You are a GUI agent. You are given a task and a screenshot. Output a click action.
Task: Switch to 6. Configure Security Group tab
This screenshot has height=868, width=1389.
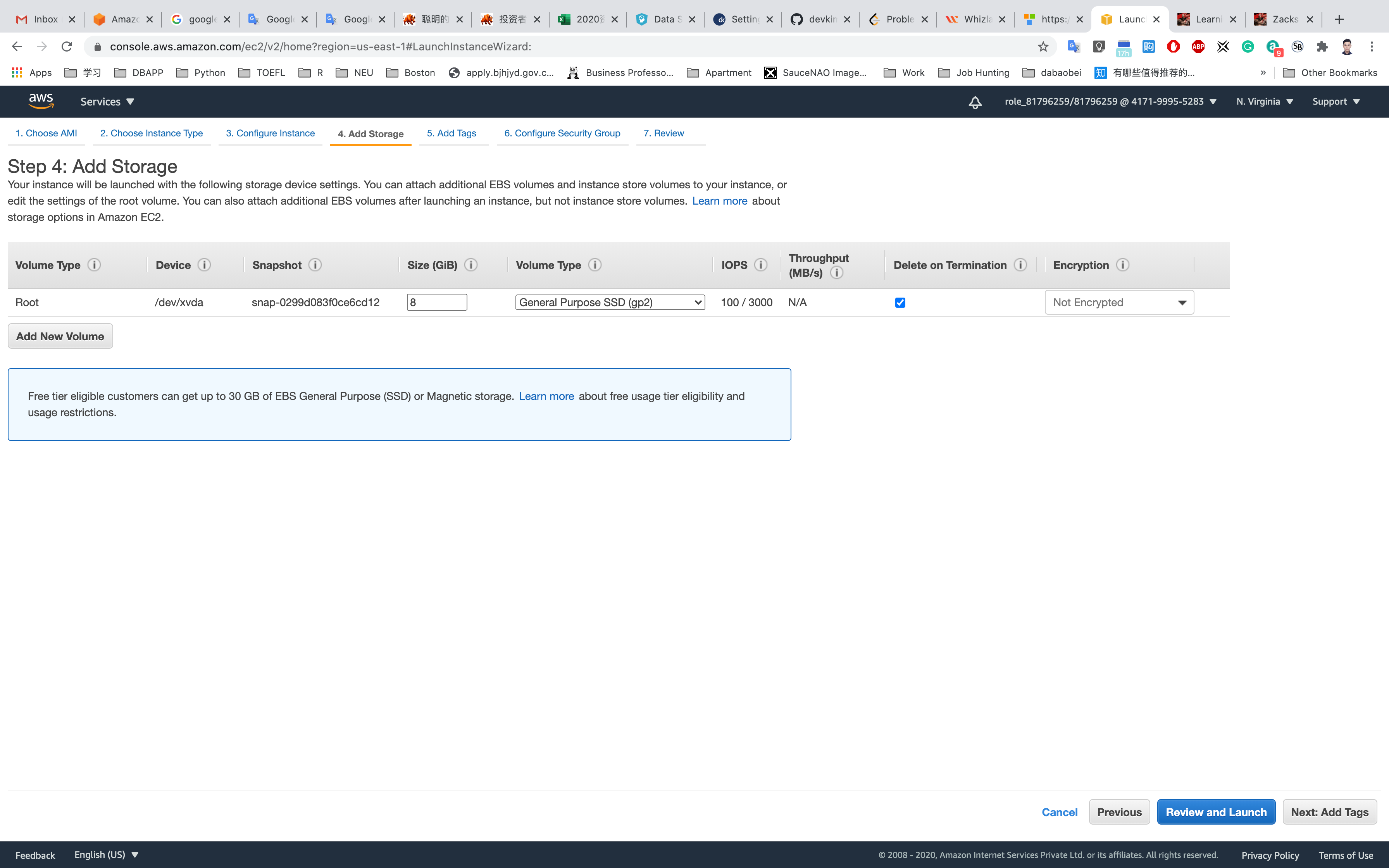pos(562,133)
